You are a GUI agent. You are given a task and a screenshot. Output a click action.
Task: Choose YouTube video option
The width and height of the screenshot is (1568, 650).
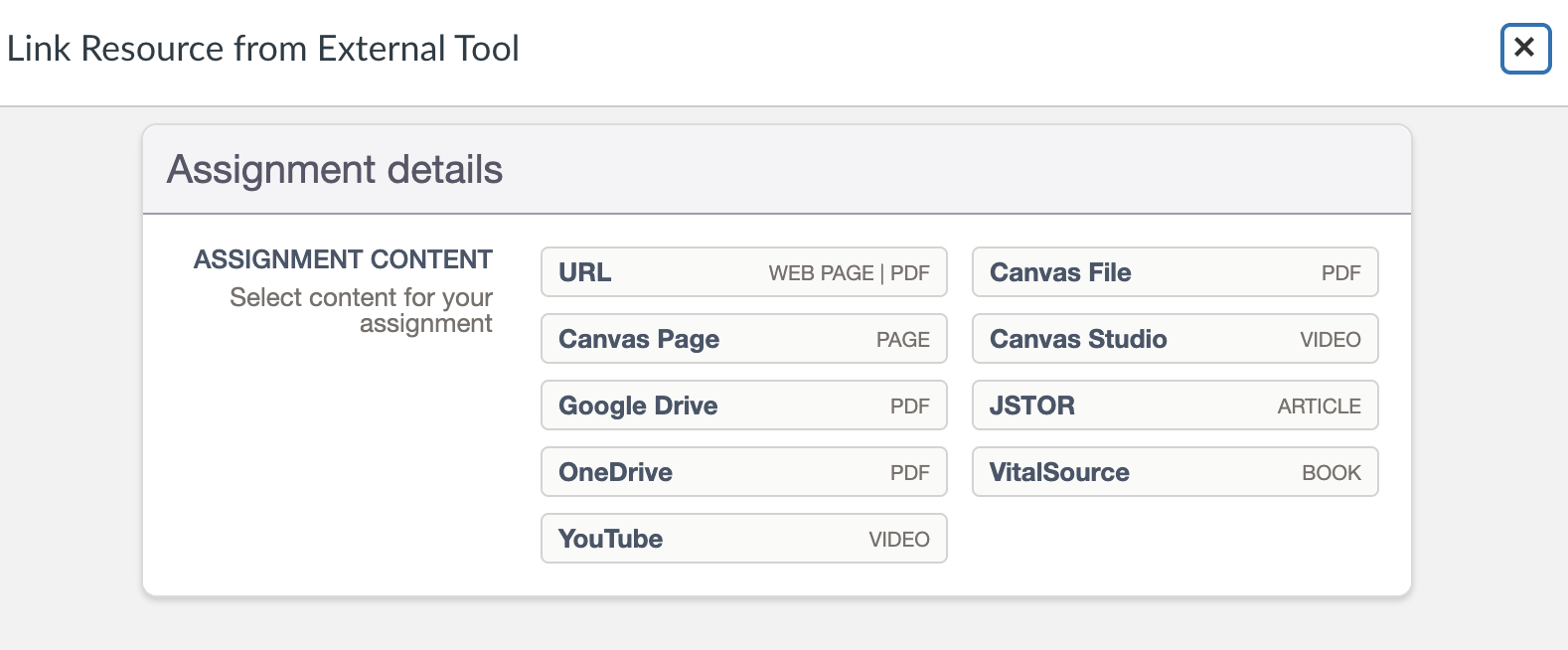click(x=743, y=539)
